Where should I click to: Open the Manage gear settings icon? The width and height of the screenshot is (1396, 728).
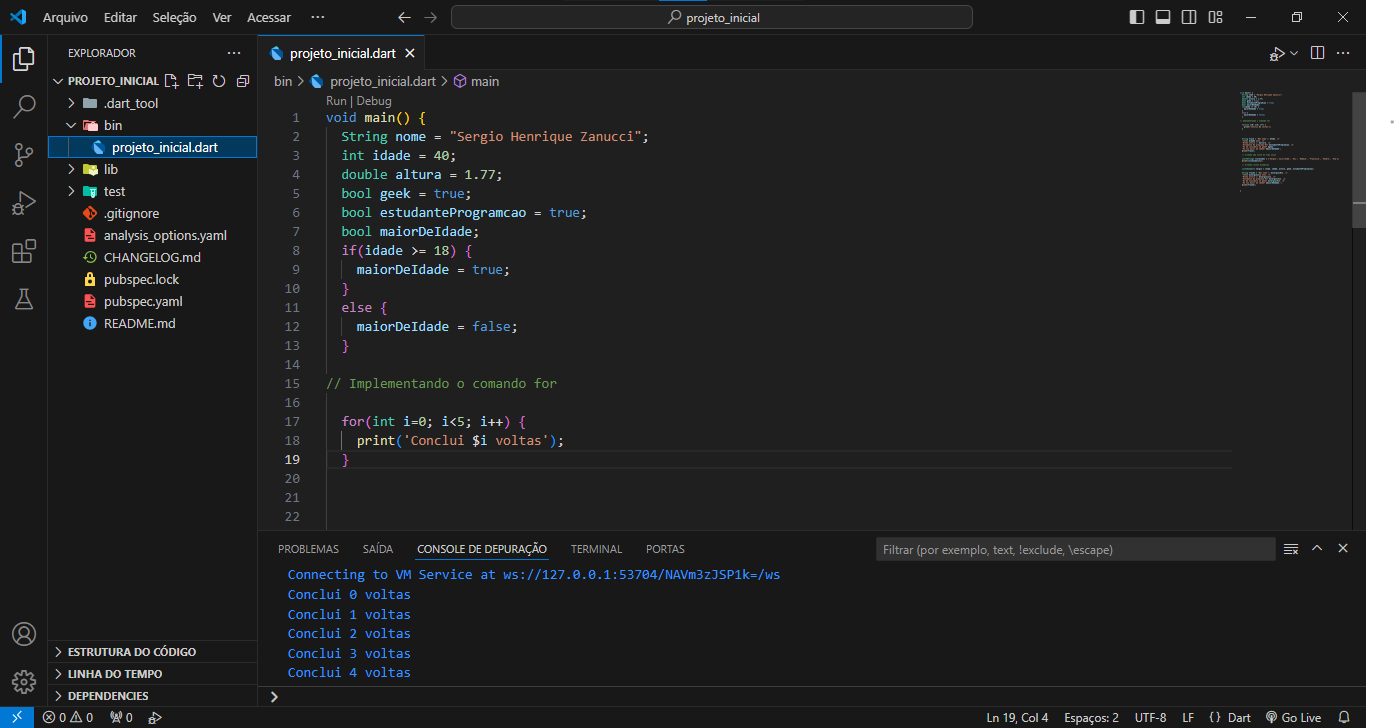click(24, 682)
